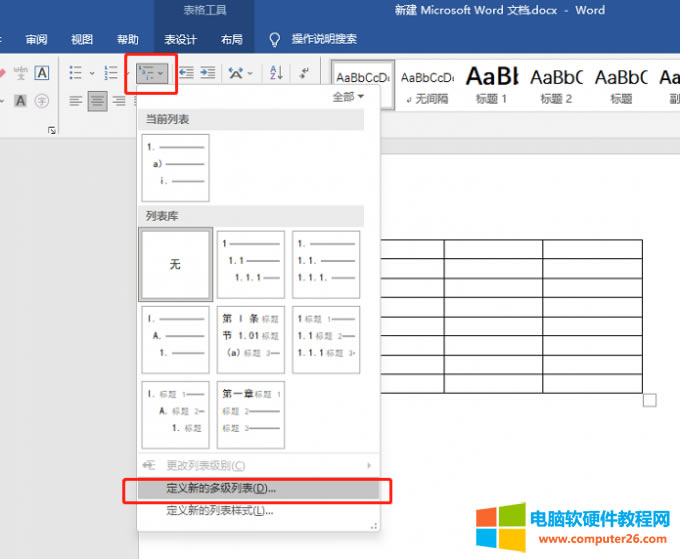Open the '表设计' ribbon tab

click(x=181, y=40)
